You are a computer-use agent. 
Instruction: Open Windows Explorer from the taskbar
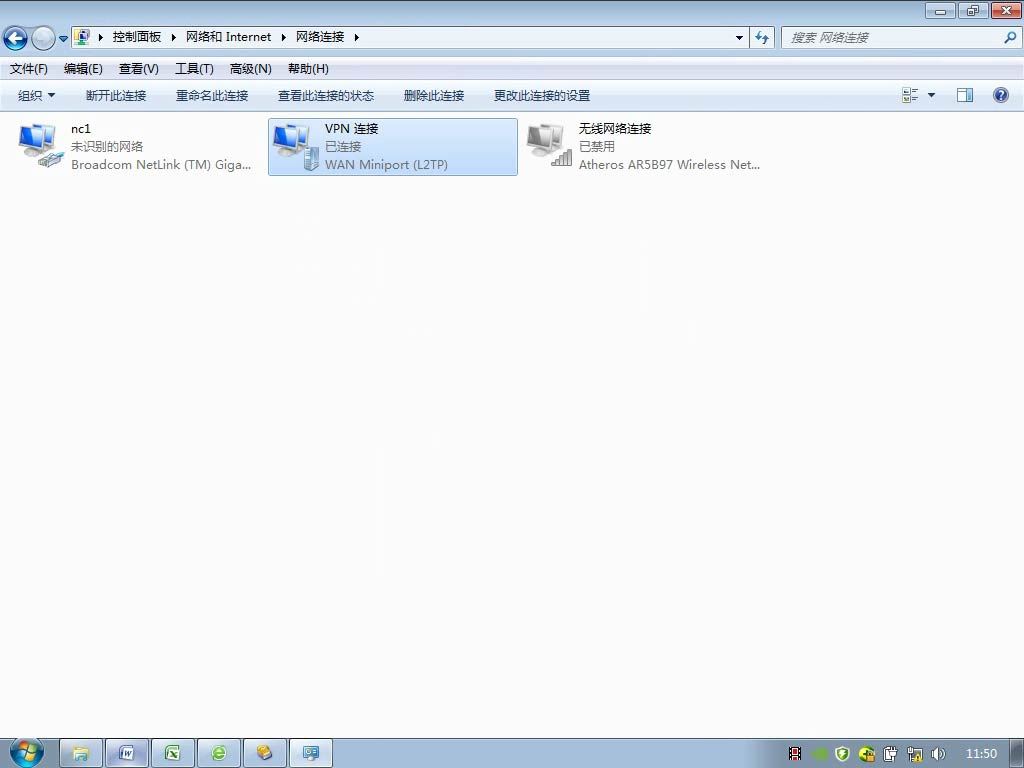click(81, 754)
